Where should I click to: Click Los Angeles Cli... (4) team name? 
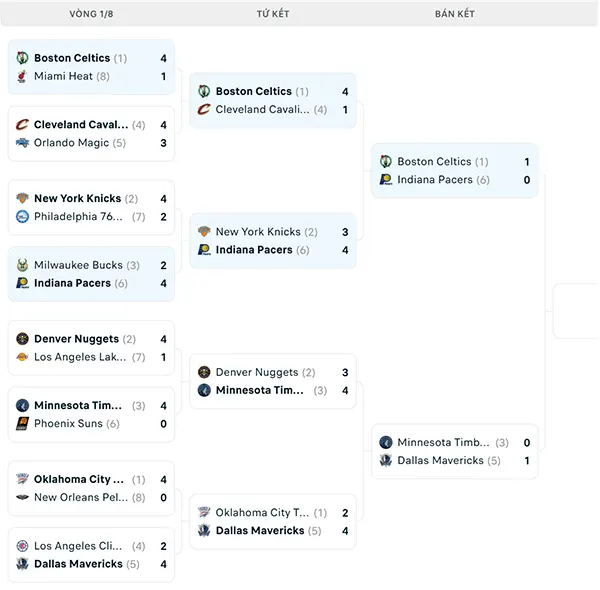tap(90, 546)
